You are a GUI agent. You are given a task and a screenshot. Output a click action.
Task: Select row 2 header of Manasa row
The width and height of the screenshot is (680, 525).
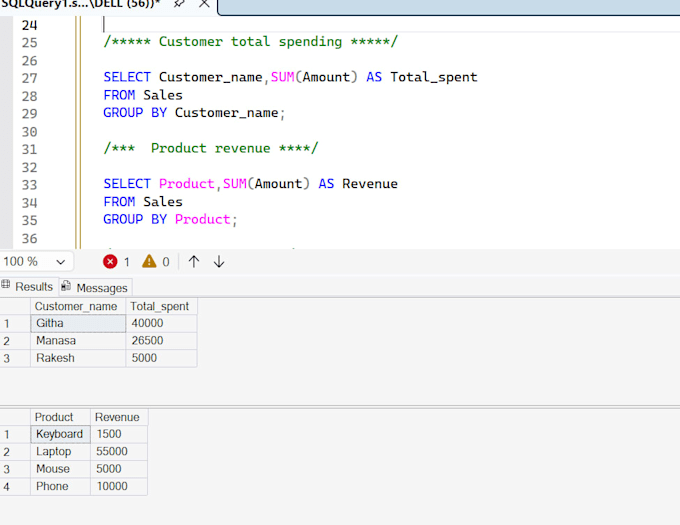(x=15, y=341)
